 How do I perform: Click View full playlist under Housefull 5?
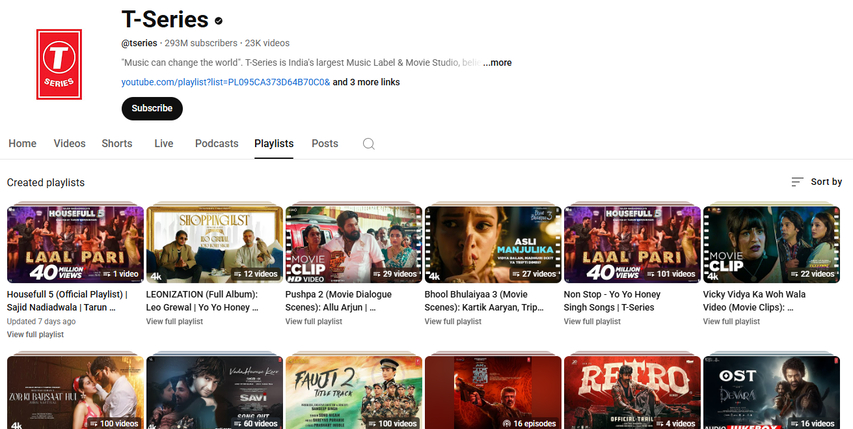(x=35, y=334)
